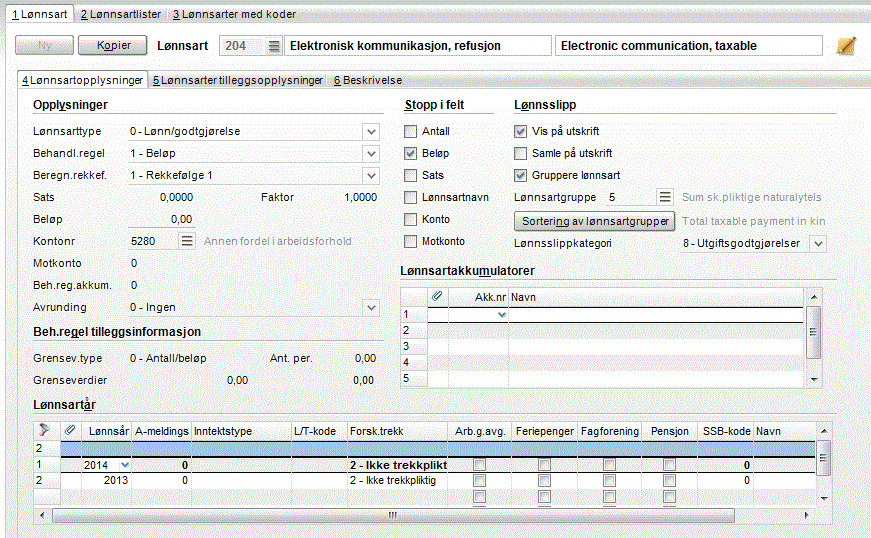
Task: Uncheck the Beløp stop checkbox
Action: coord(411,153)
